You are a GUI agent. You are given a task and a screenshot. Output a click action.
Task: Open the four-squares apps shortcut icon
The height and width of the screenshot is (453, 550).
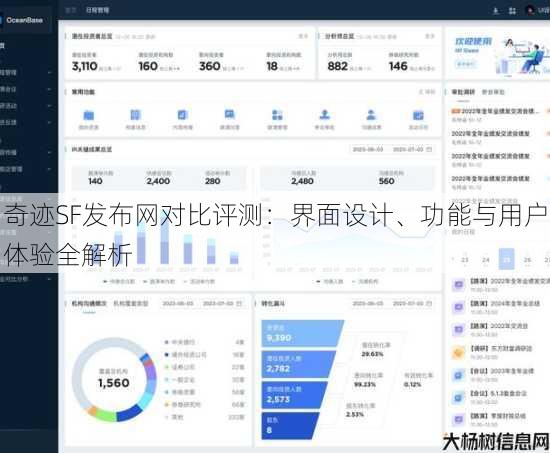[277, 115]
